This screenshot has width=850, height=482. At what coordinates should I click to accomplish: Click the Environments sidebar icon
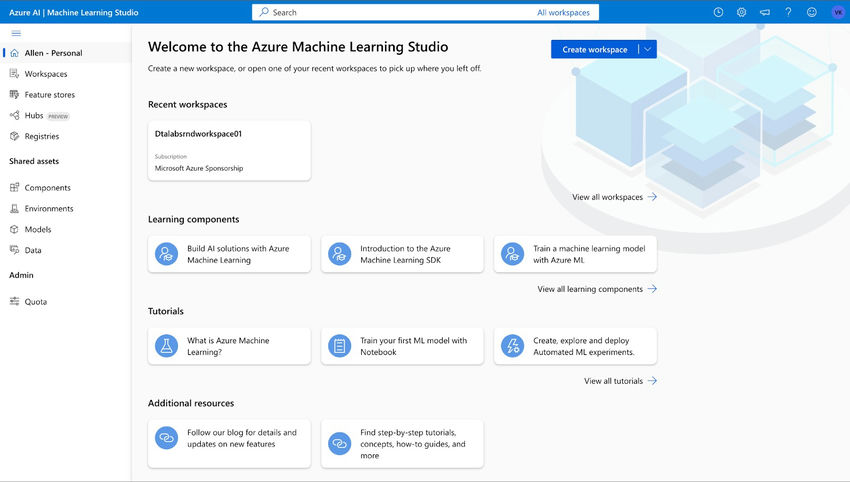tap(15, 208)
